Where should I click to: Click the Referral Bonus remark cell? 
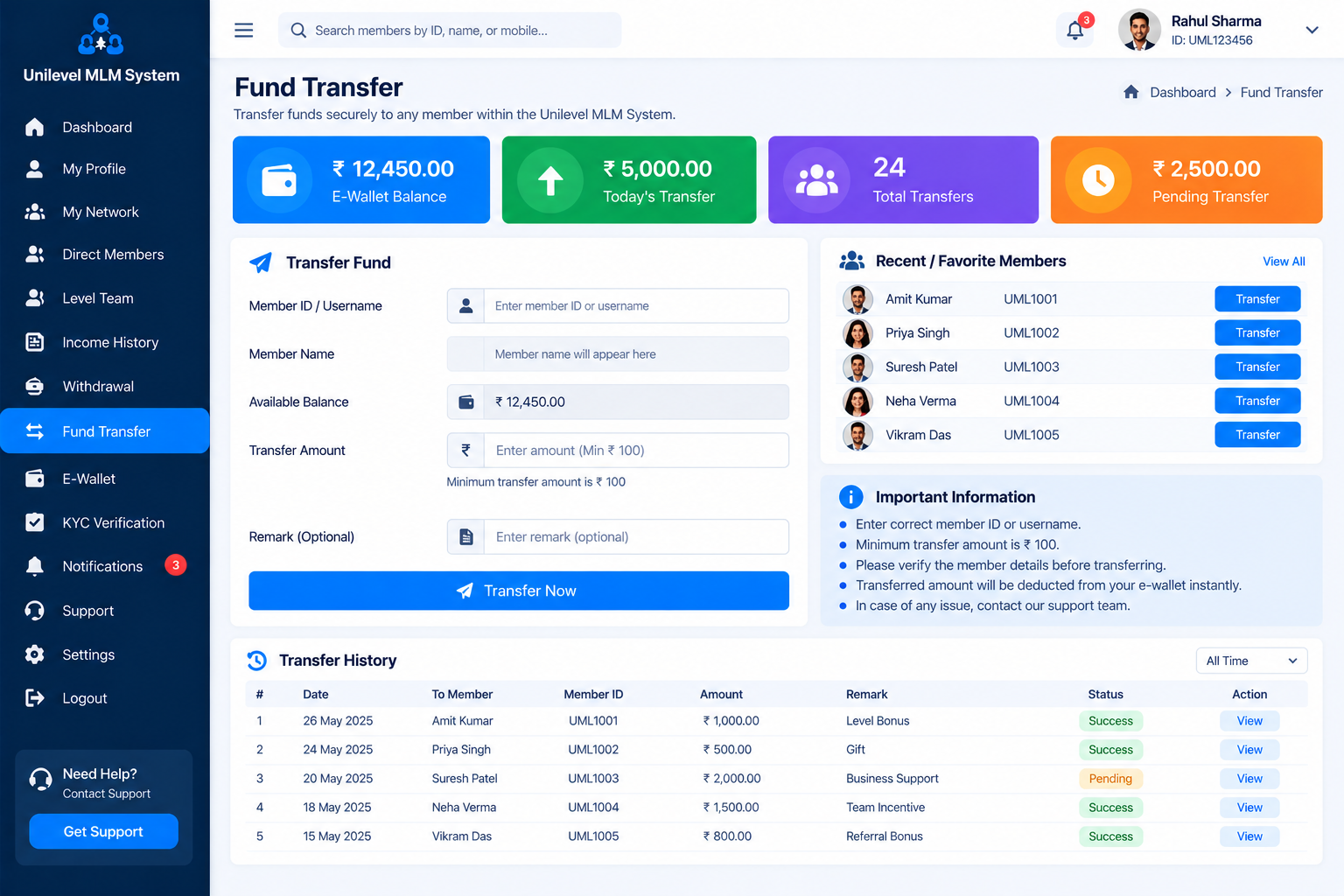[x=885, y=836]
